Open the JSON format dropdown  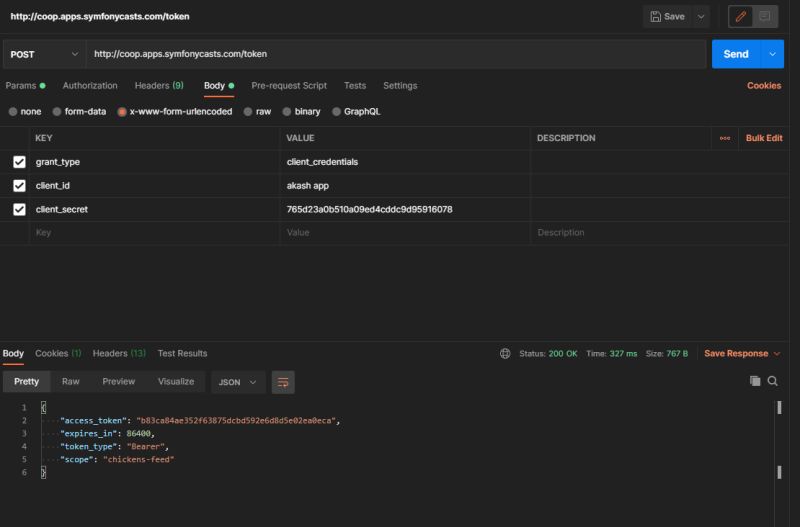(x=238, y=382)
